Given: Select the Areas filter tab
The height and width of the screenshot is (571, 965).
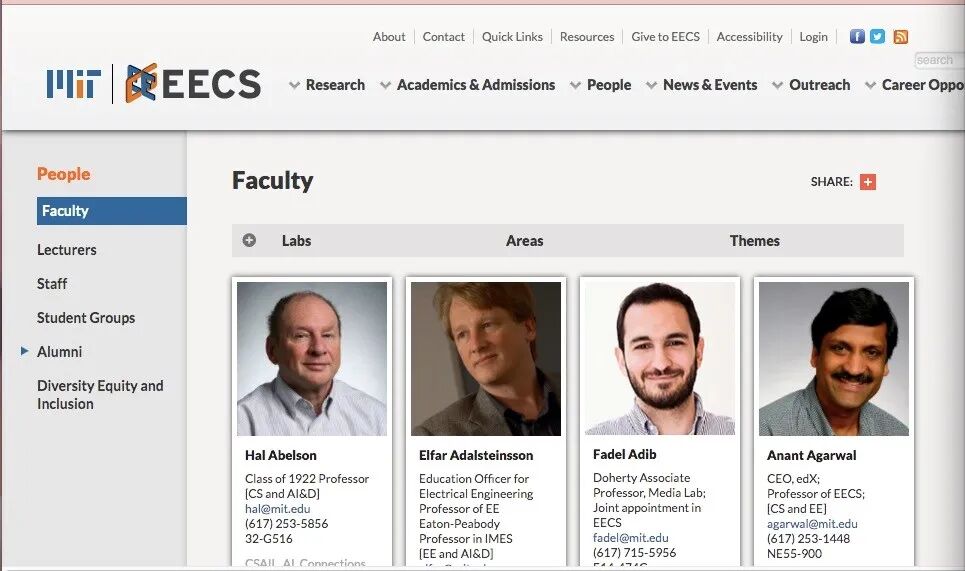Looking at the screenshot, I should point(524,241).
